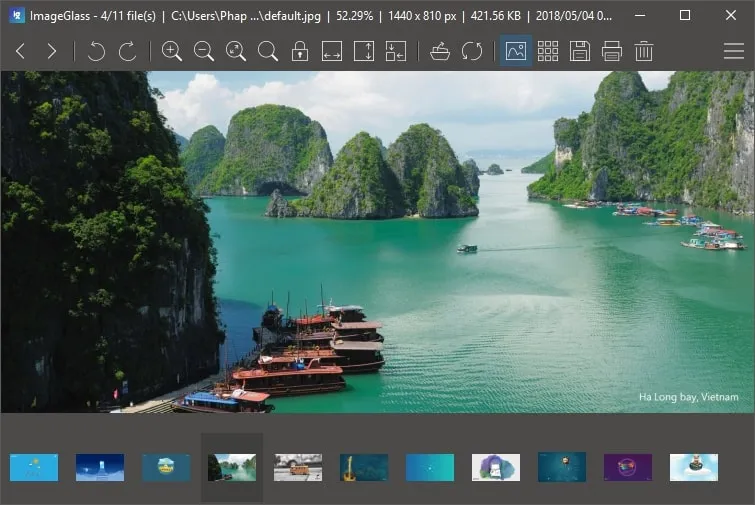Click the ImageGlass app icon in title bar

[x=17, y=15]
